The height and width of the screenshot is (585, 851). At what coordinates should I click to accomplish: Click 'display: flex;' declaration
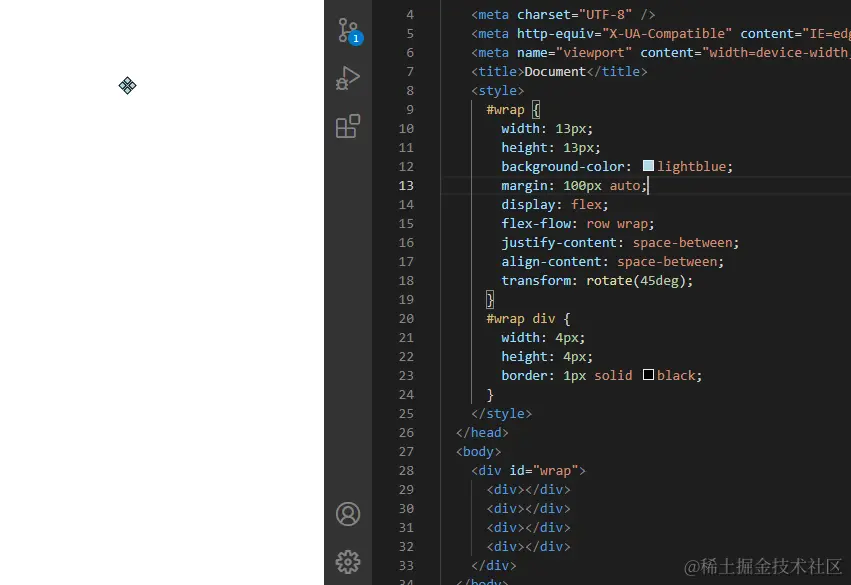pyautogui.click(x=555, y=205)
